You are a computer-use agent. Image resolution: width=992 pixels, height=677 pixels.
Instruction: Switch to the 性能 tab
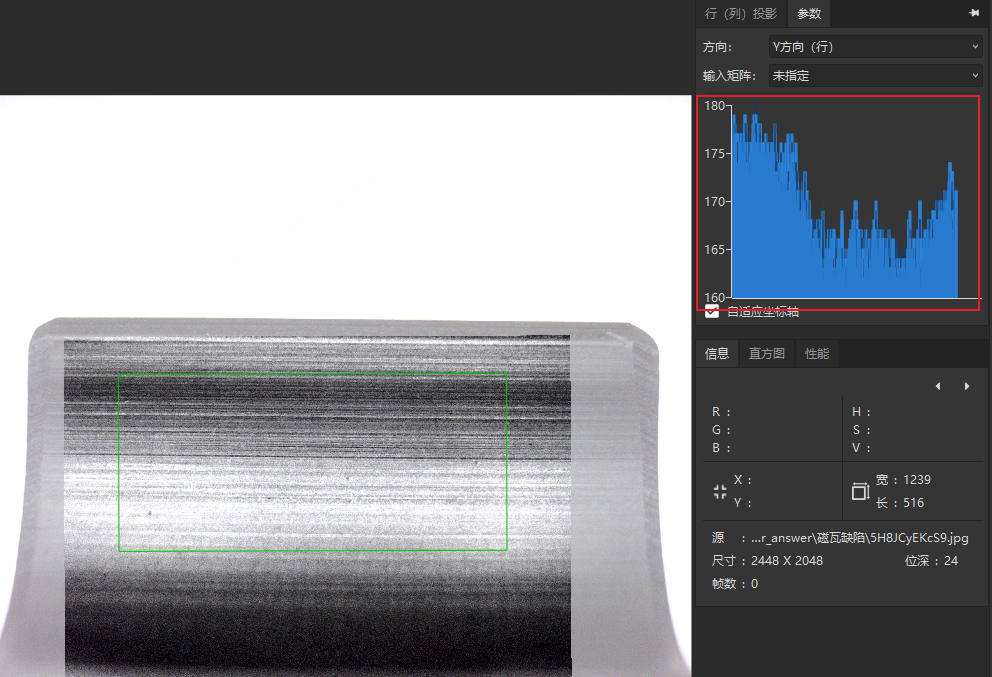[817, 353]
